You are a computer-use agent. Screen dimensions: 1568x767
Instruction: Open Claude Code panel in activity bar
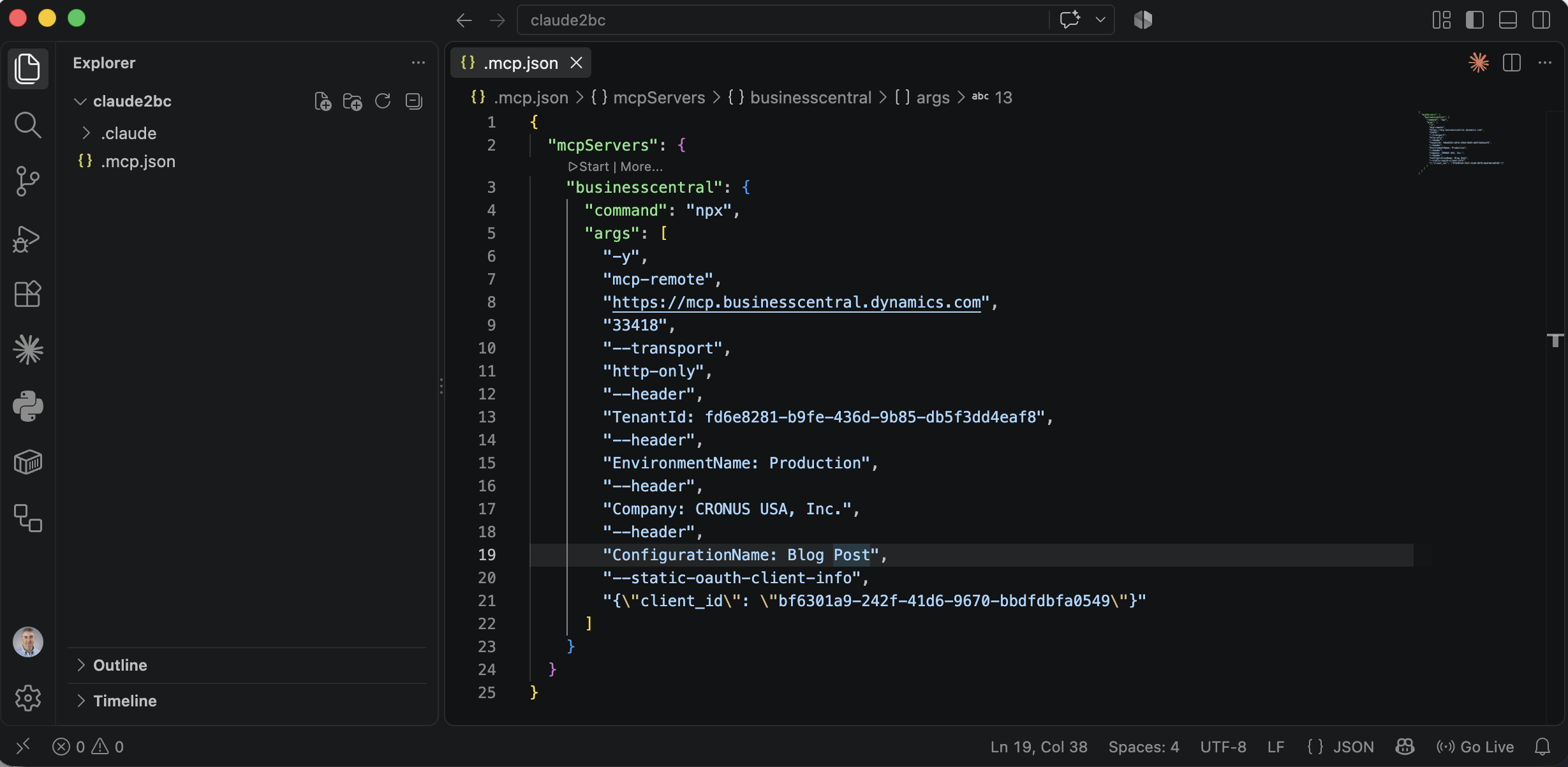pyautogui.click(x=27, y=350)
